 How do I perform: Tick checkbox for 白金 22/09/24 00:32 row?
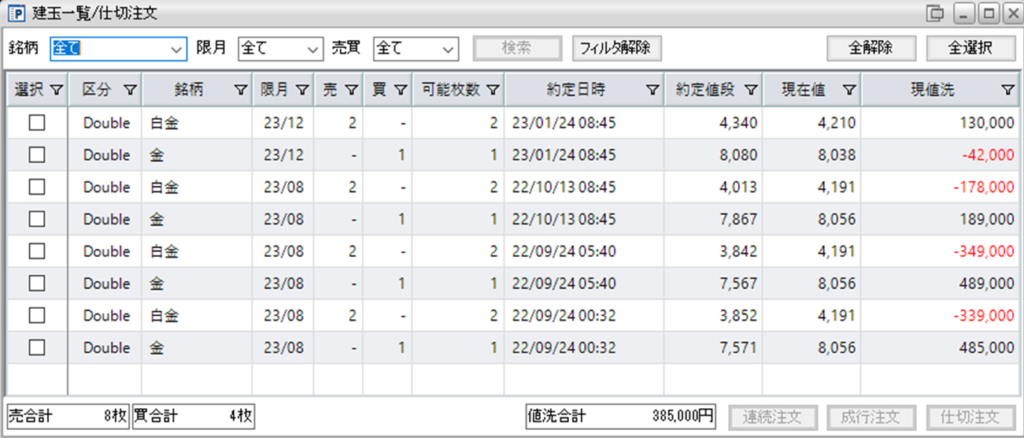pyautogui.click(x=37, y=315)
